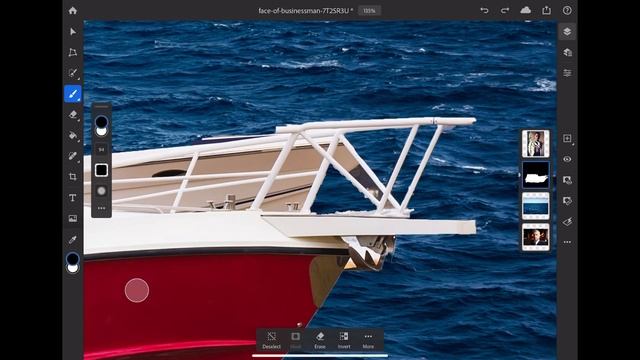Toggle layer visibility eye icon
This screenshot has width=640, height=360.
(567, 159)
